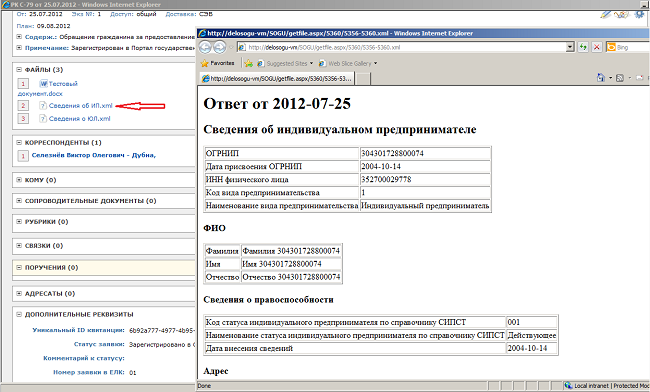650x392 pixels.
Task: Click the 'Действующее' status cell
Action: tap(531, 335)
